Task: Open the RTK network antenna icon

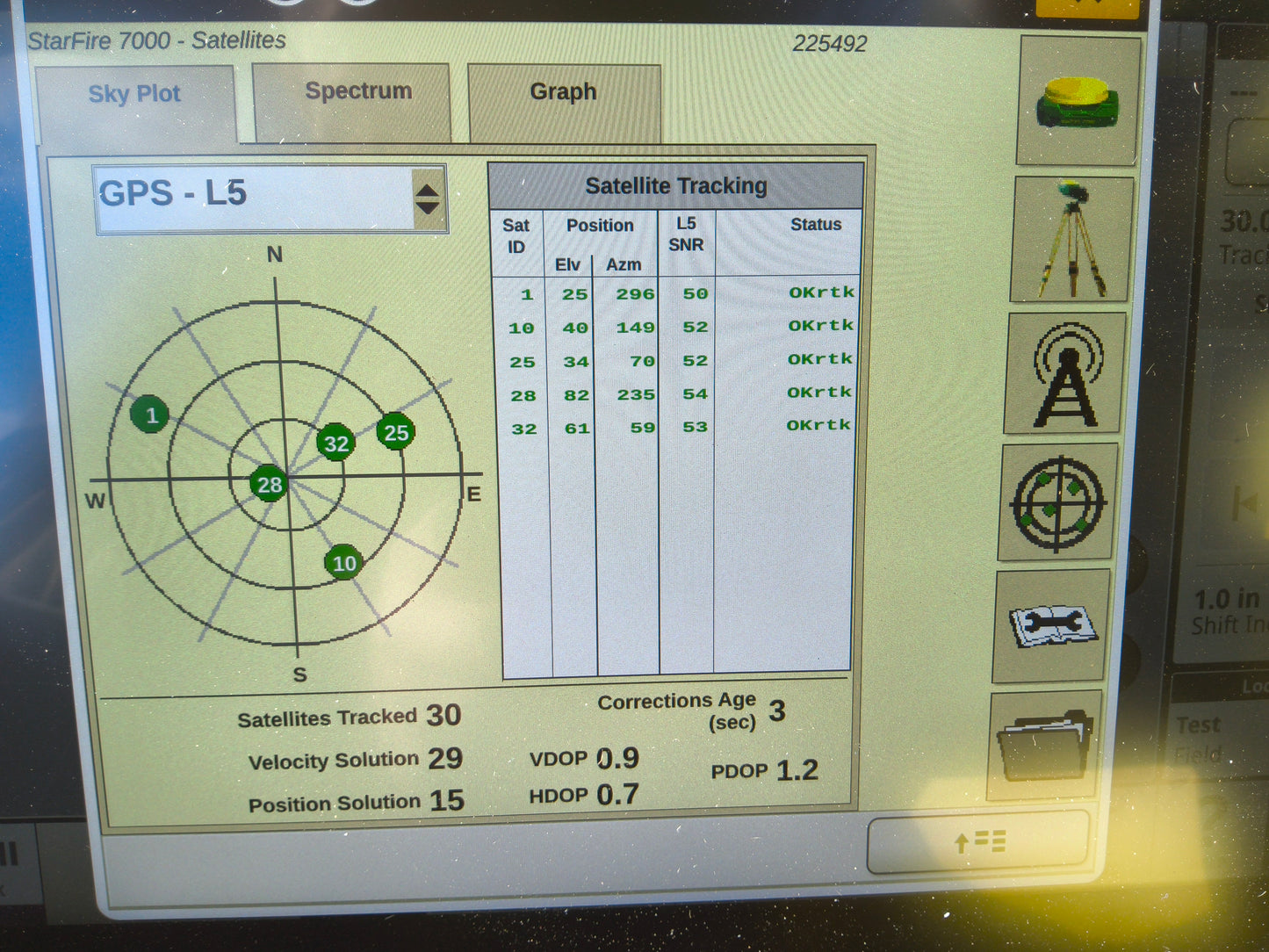Action: (1064, 373)
